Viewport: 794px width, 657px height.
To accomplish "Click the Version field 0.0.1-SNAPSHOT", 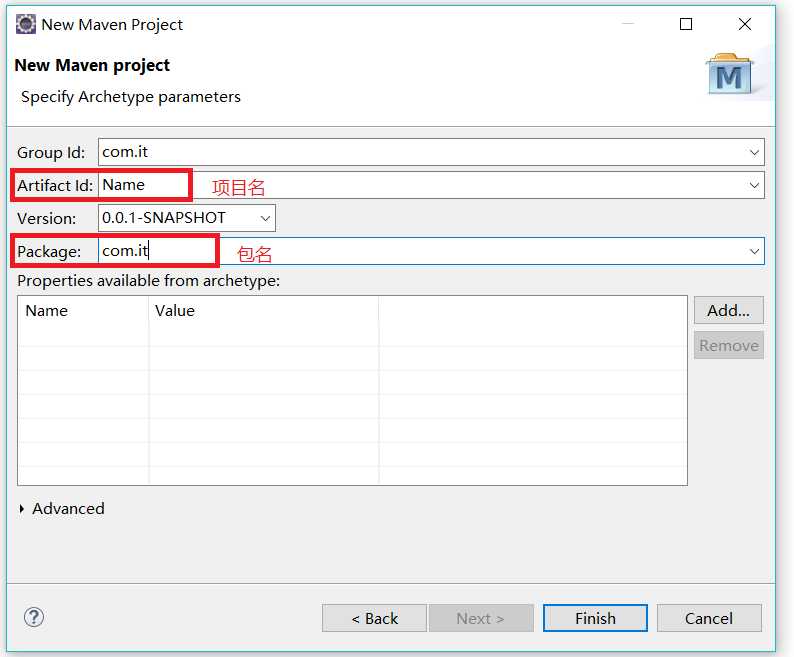I will (x=187, y=218).
